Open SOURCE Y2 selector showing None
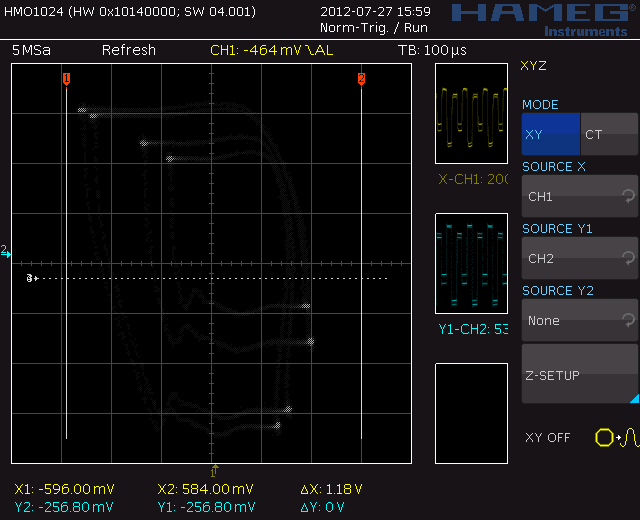640x520 pixels. [x=578, y=321]
